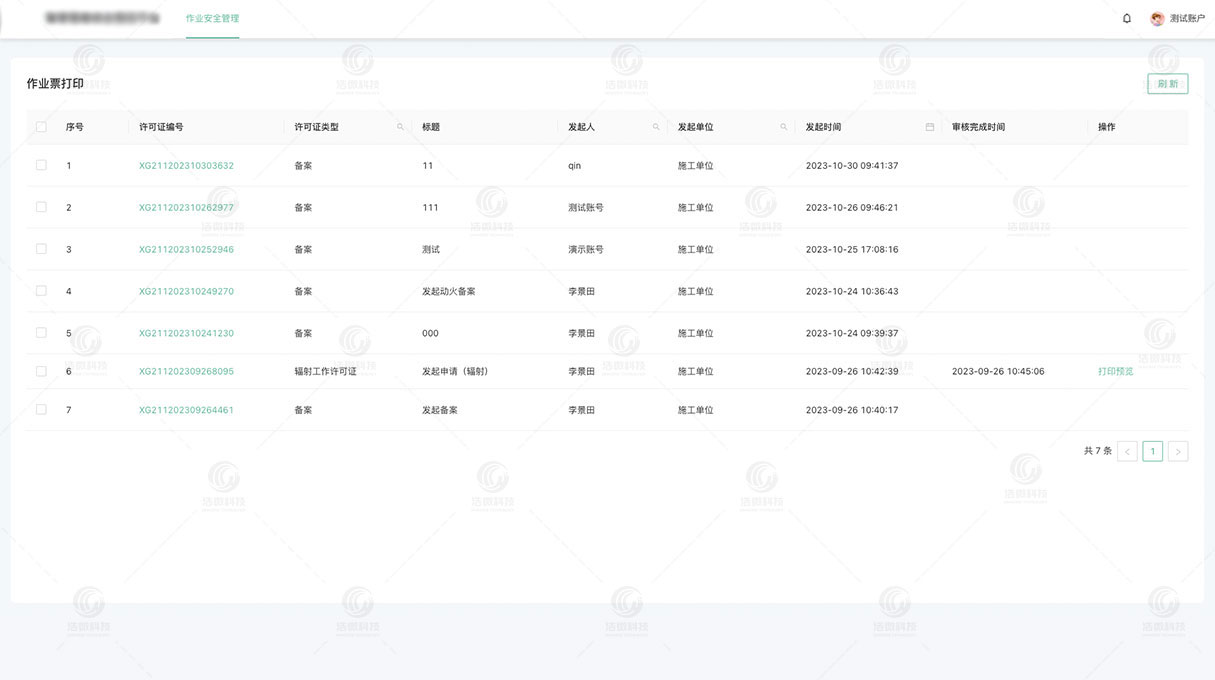The width and height of the screenshot is (1215, 680).
Task: Click the next page arrow in pagination
Action: tap(1178, 450)
